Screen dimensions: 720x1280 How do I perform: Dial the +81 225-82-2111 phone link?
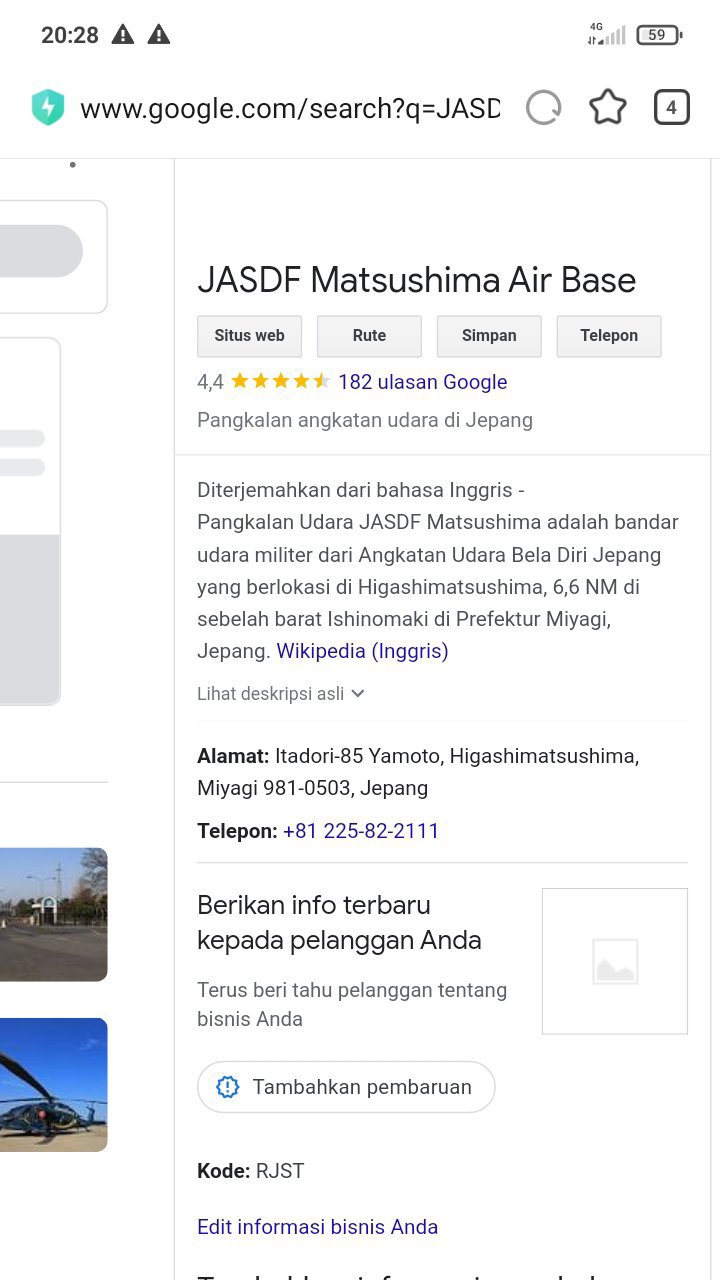coord(361,831)
